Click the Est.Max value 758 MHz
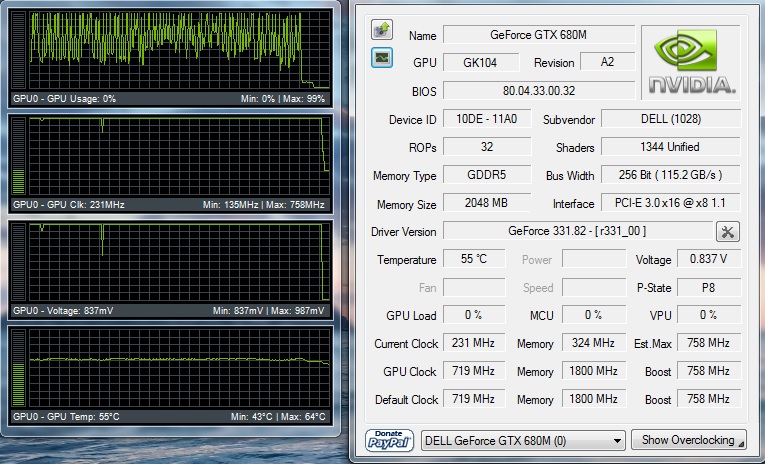765x464 pixels. pos(709,343)
